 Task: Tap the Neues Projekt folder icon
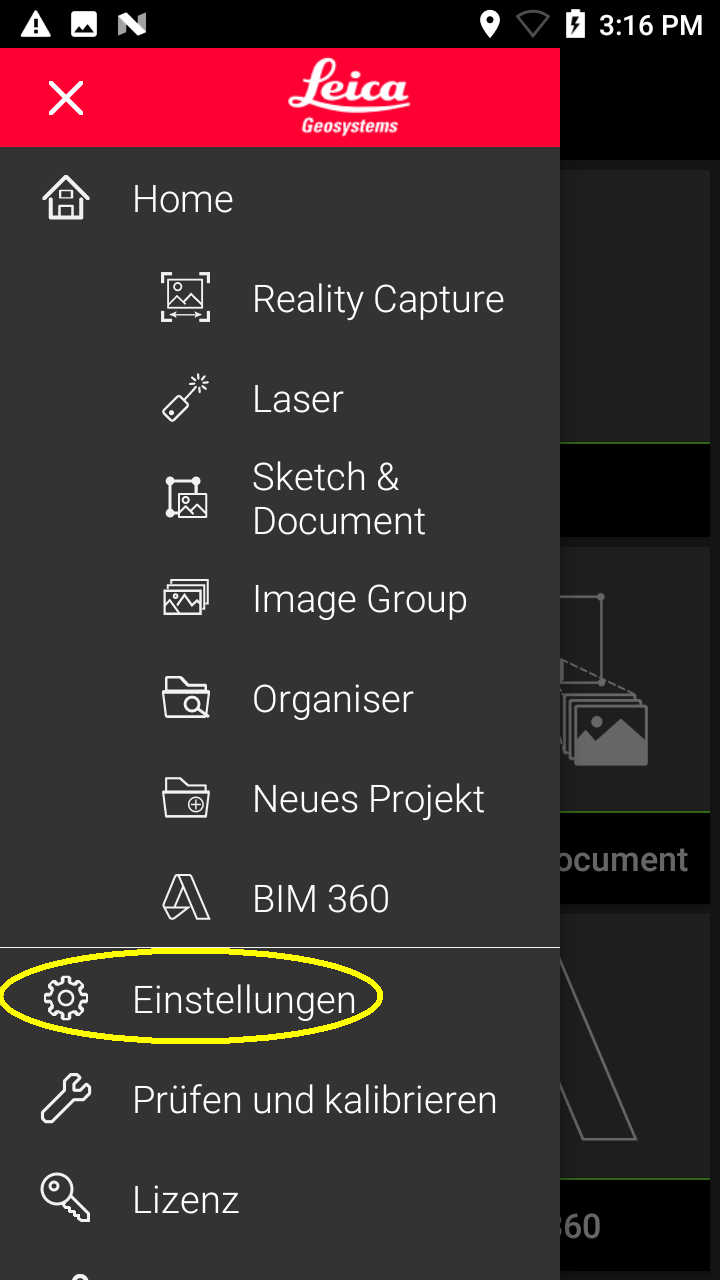(186, 798)
